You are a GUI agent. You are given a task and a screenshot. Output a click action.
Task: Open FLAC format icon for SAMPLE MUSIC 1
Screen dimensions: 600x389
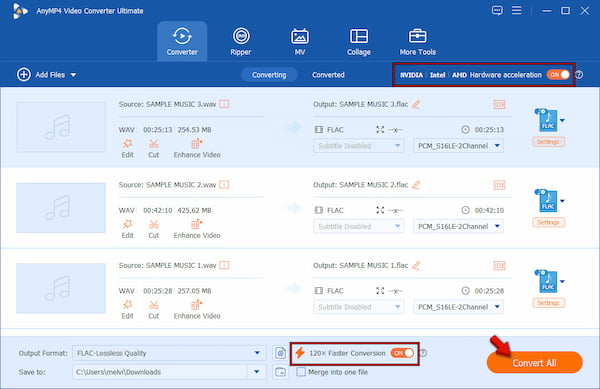(547, 282)
